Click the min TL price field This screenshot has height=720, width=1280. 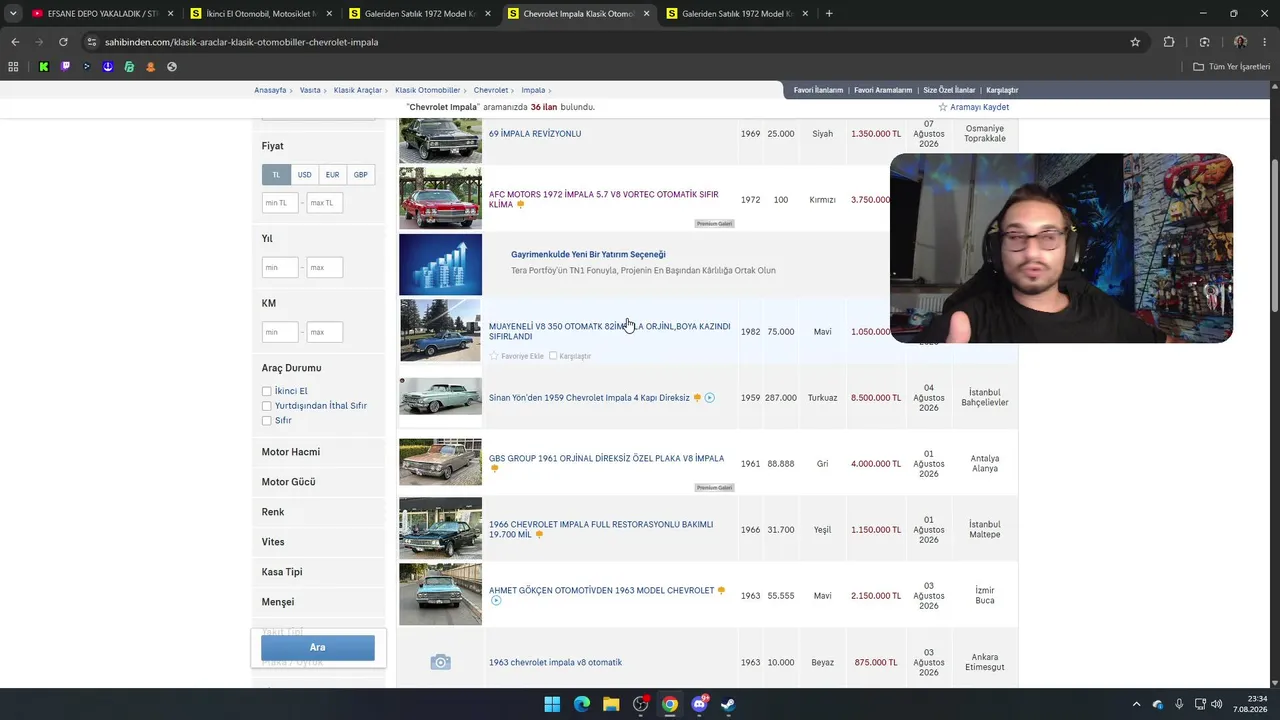[280, 203]
